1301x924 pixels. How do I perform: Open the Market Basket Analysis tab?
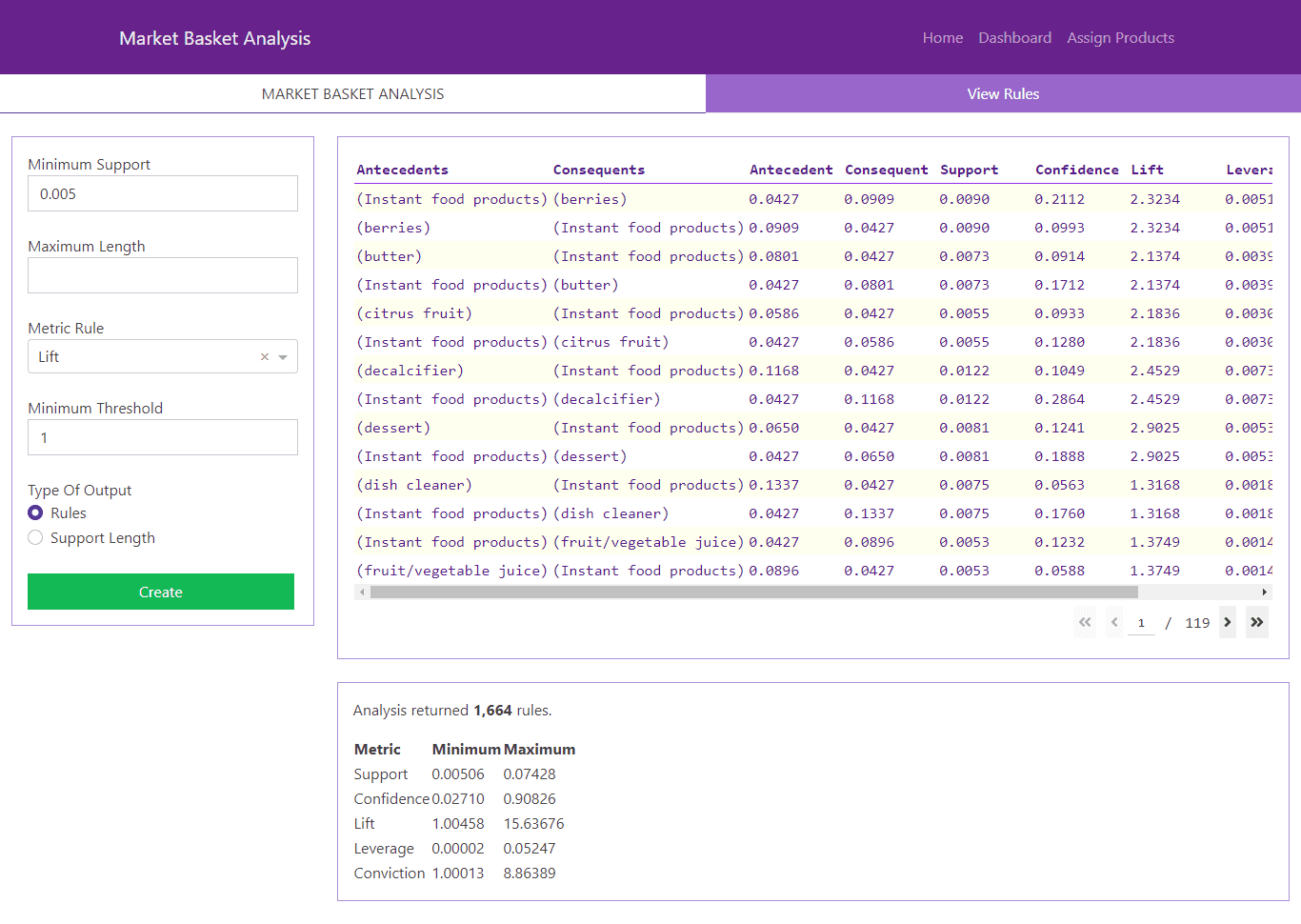pyautogui.click(x=352, y=94)
